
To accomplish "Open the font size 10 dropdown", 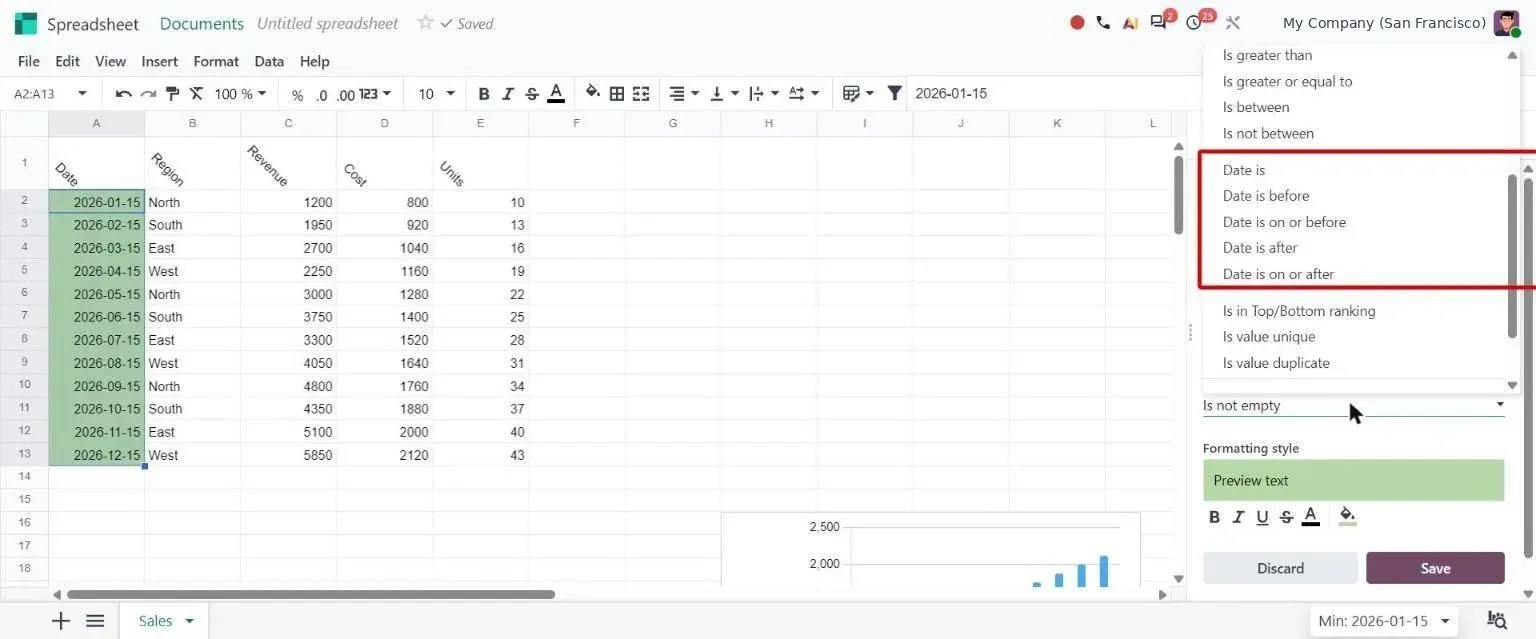I will (436, 94).
